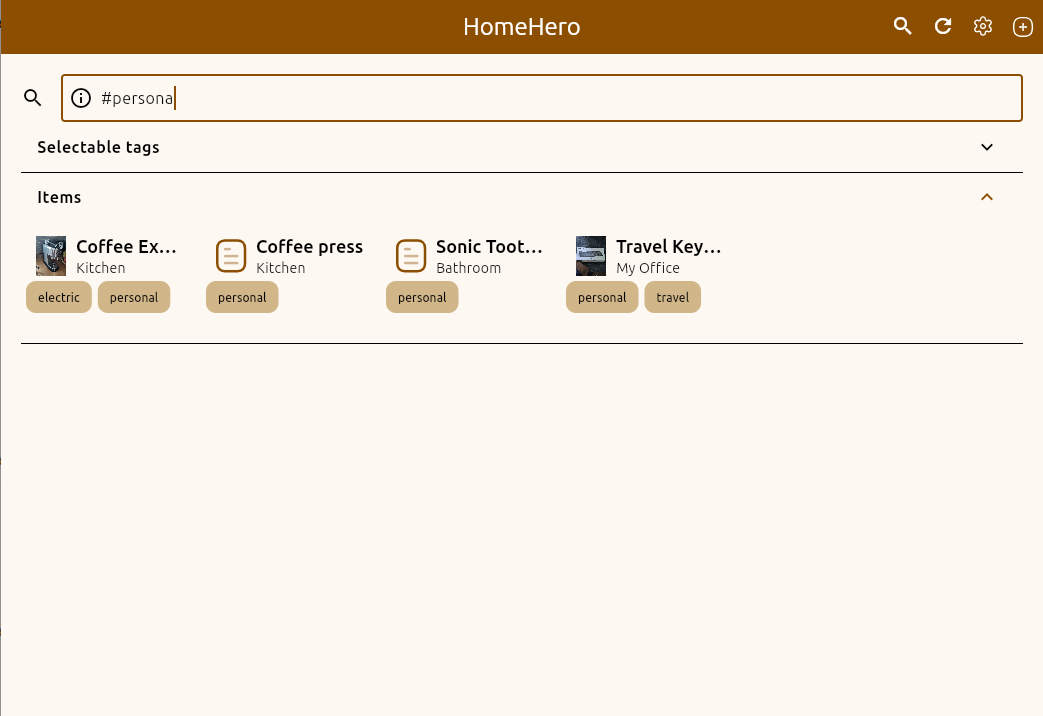
Task: Click the info icon in the search bar
Action: tap(80, 98)
